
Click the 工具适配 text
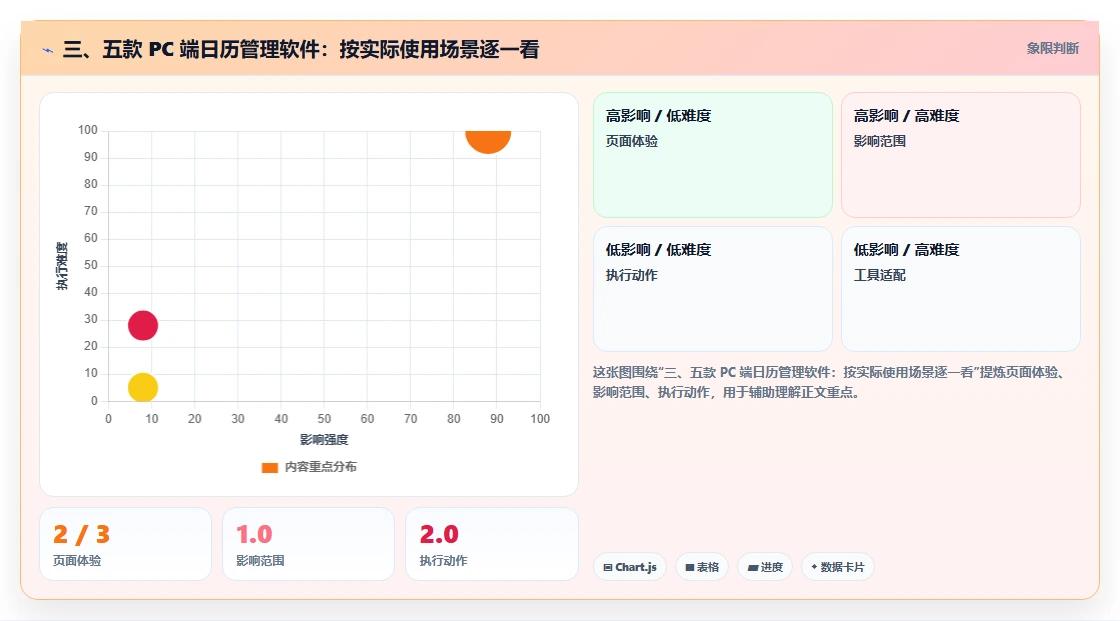(879, 275)
